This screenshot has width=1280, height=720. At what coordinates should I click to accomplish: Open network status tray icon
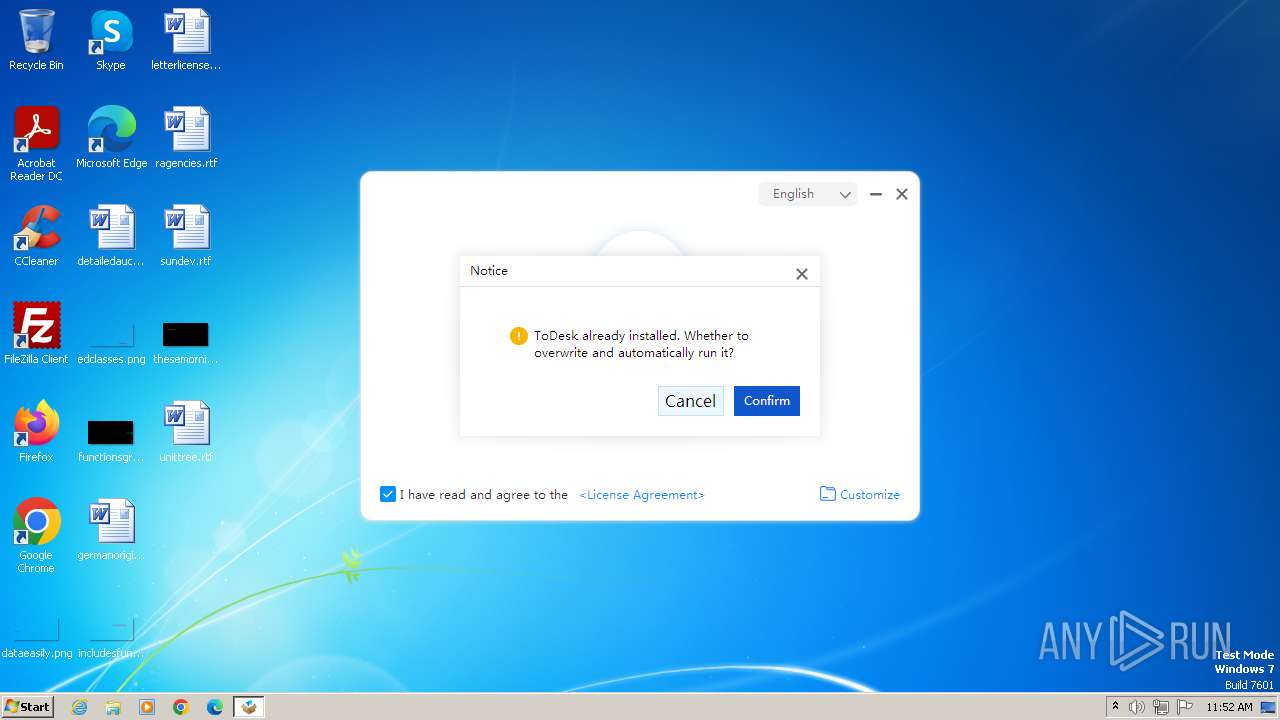coord(1161,707)
